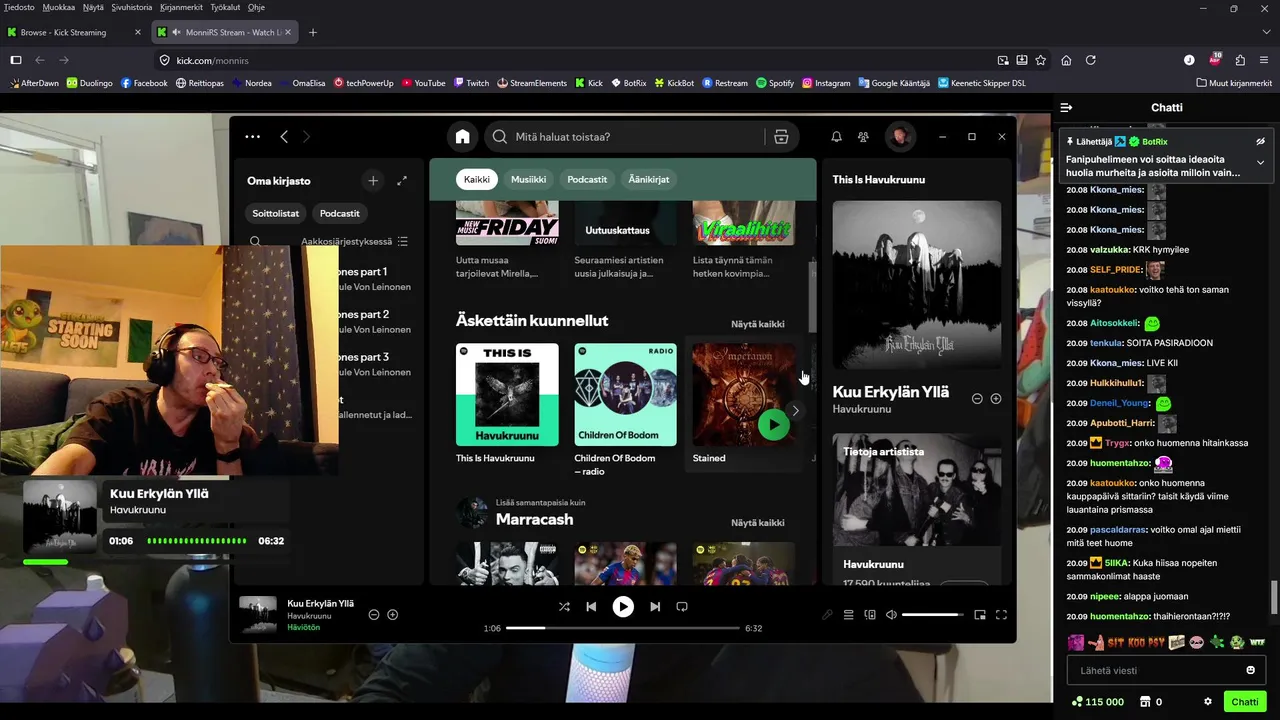Open Children Of Bodom radio card

tap(625, 410)
